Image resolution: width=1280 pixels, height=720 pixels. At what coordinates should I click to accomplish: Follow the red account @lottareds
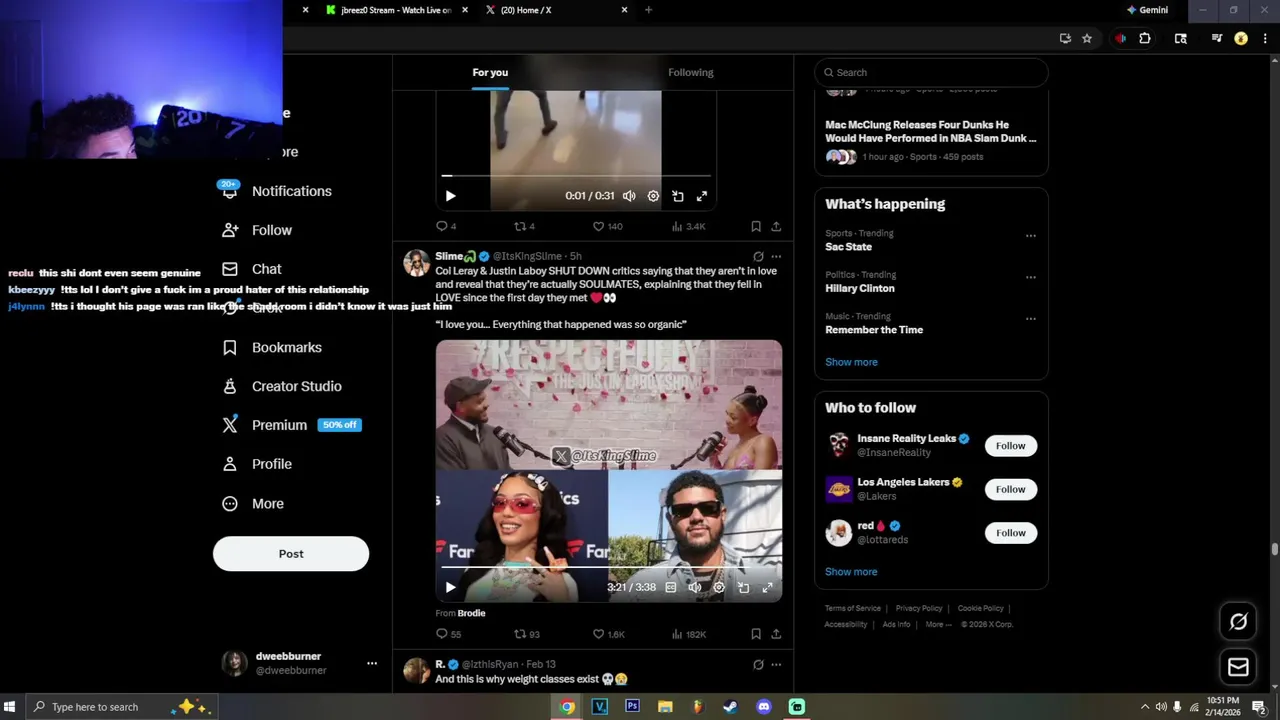(1010, 533)
